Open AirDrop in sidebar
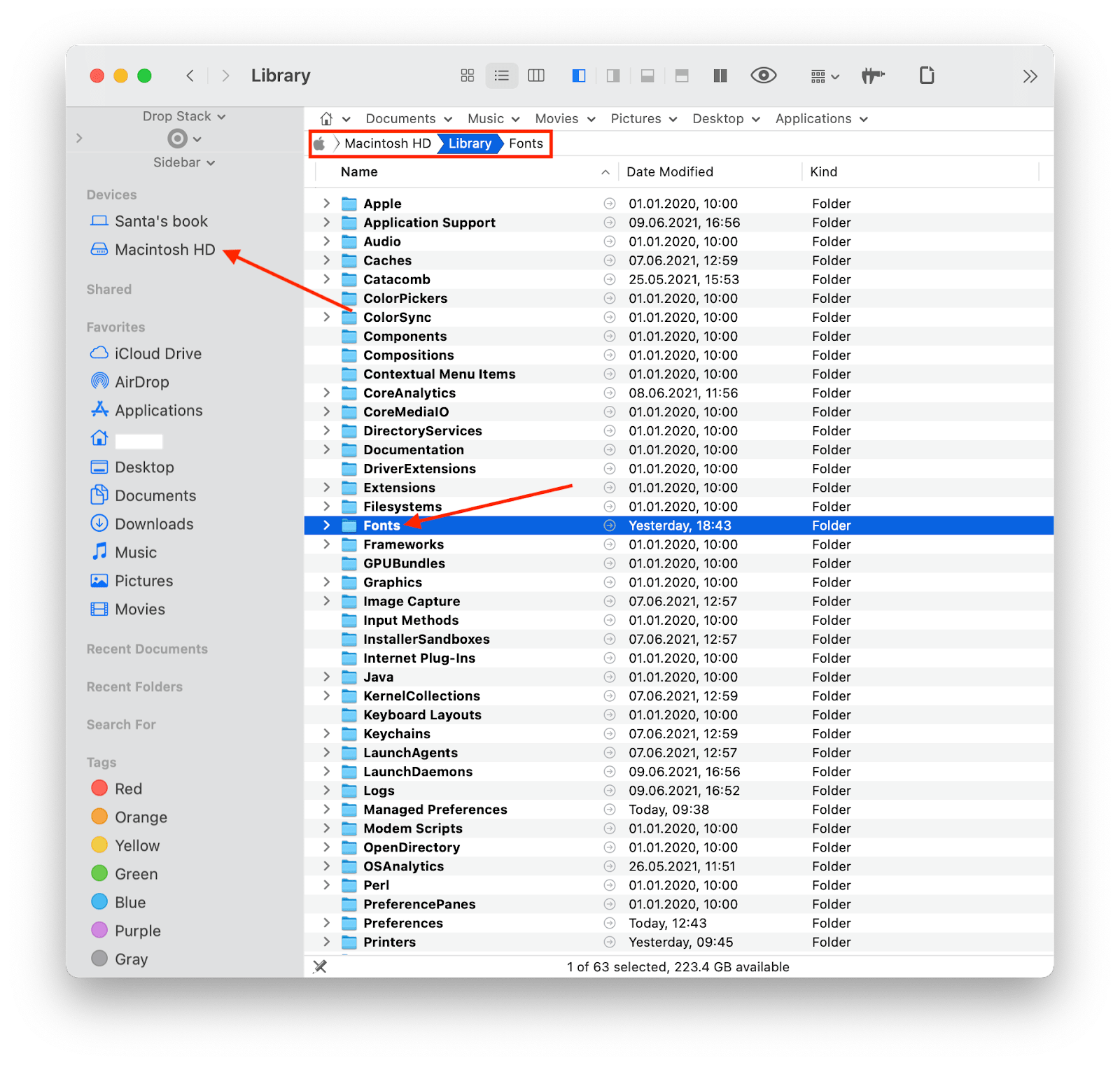Screen dimensions: 1120x1065 [129, 382]
